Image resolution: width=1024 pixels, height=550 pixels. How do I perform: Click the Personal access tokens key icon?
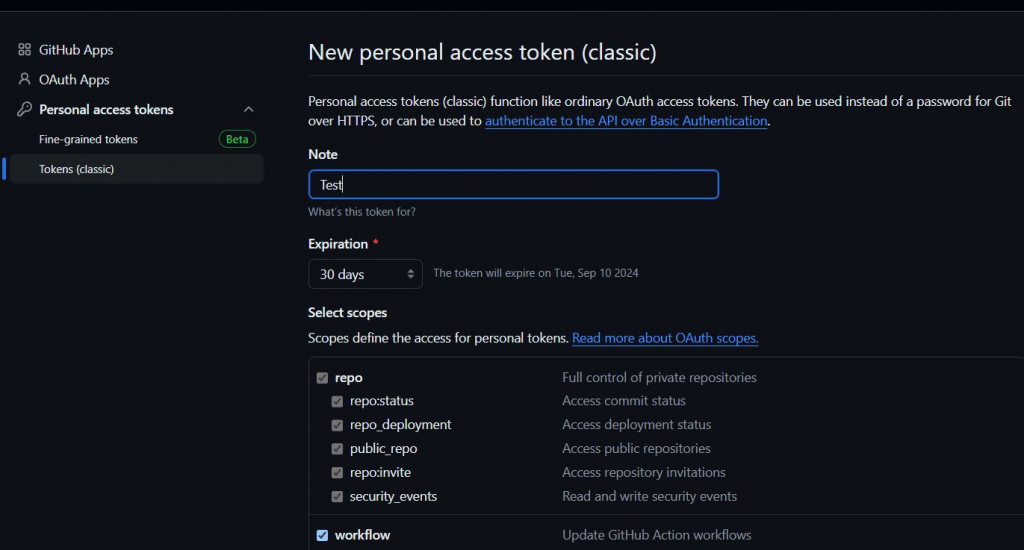coord(25,110)
